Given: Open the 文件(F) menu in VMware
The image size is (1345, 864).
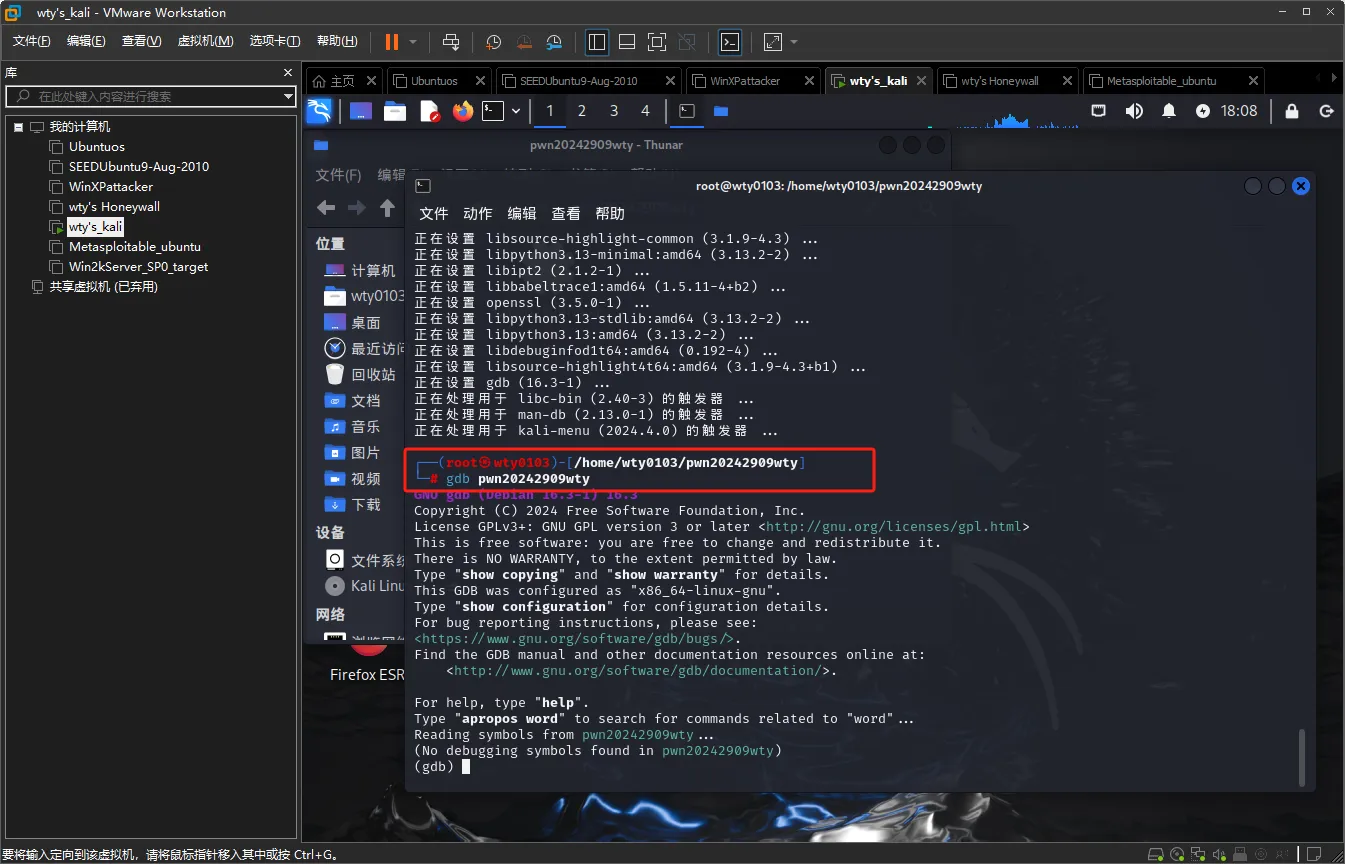Looking at the screenshot, I should [x=32, y=41].
